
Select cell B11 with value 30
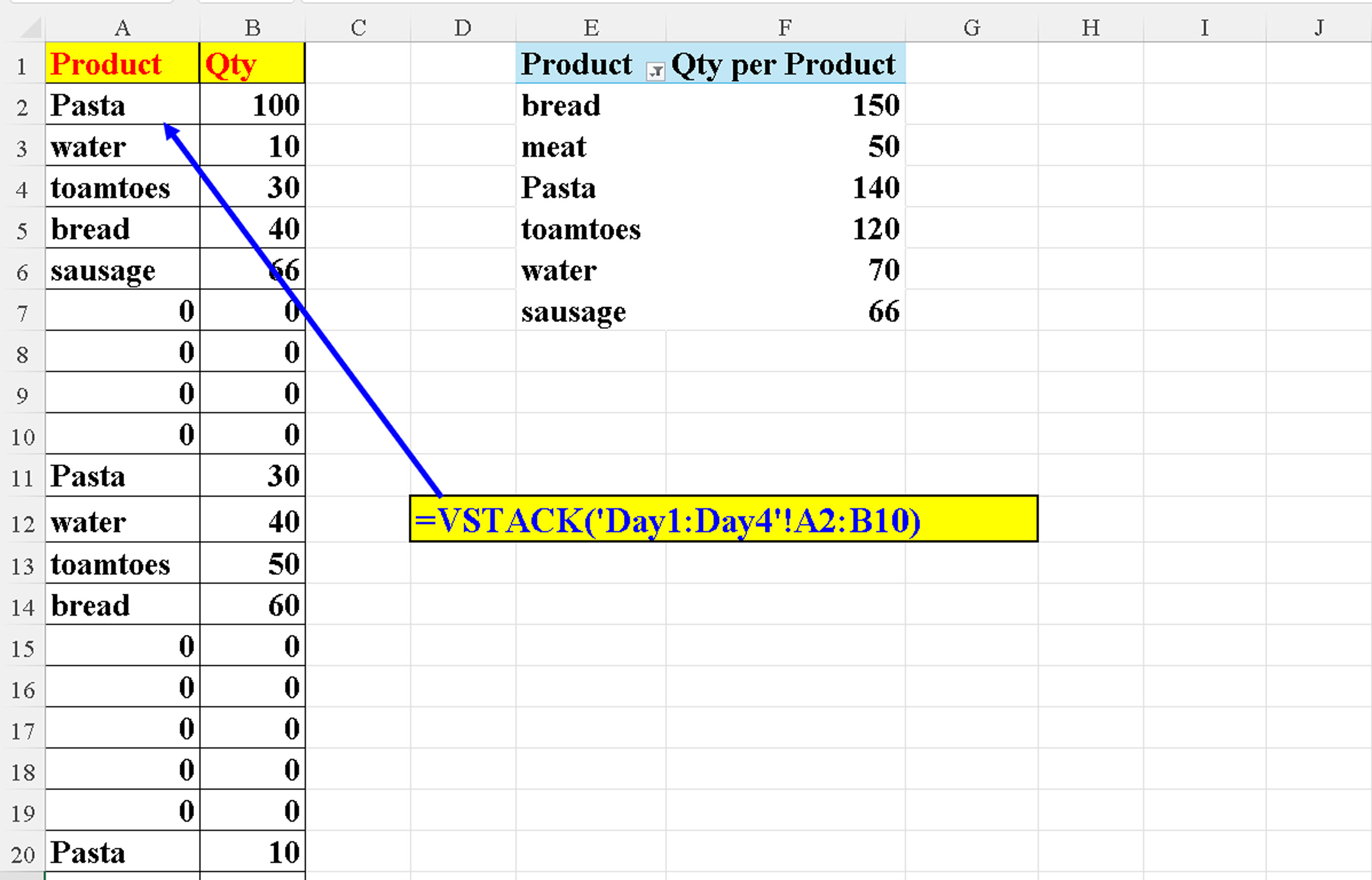pos(252,475)
